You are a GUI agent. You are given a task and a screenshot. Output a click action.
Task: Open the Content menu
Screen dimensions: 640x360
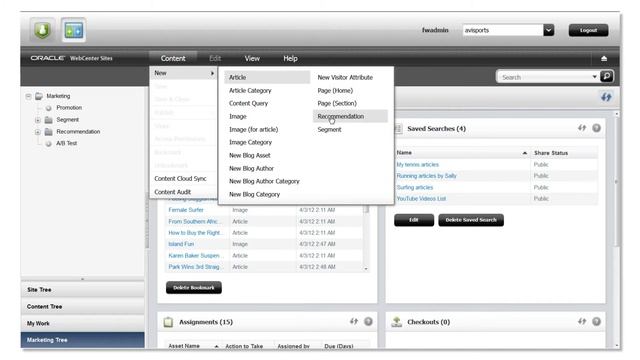click(x=173, y=58)
